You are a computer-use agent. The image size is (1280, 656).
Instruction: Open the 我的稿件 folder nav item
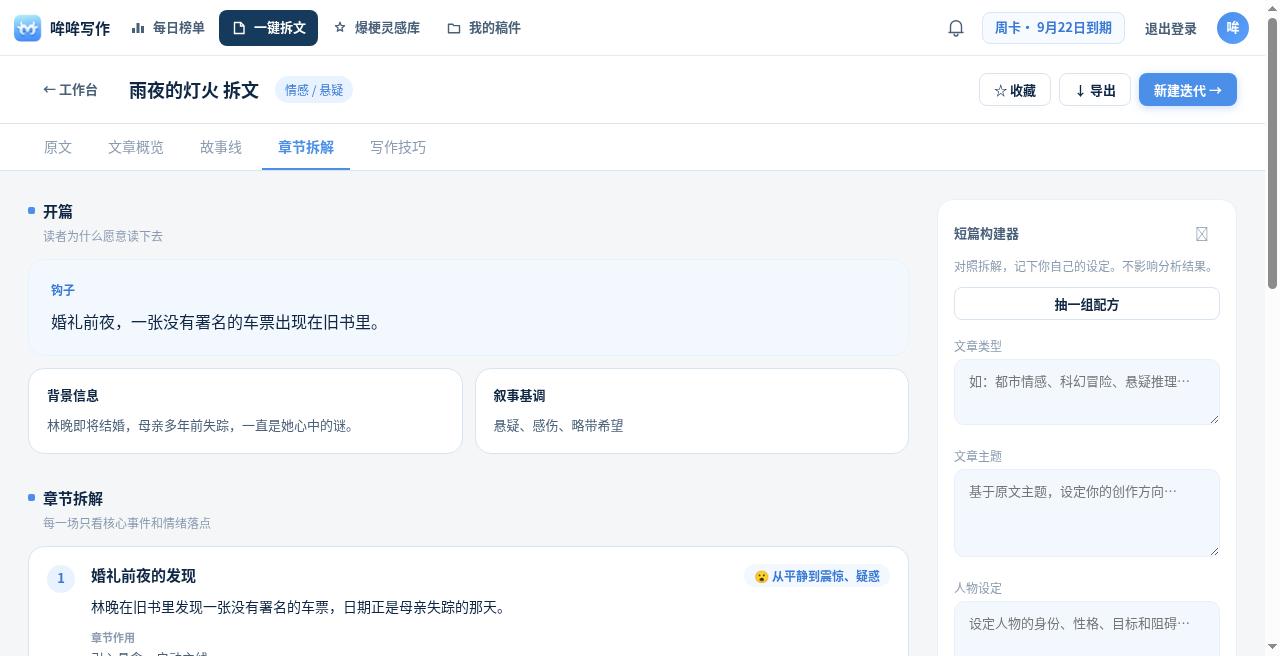click(x=484, y=28)
